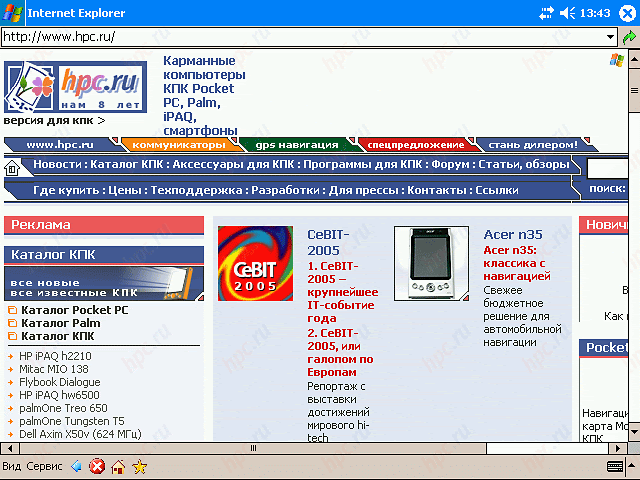The height and width of the screenshot is (480, 640).
Task: Select the www.hpc.ru tab
Action: (60, 144)
